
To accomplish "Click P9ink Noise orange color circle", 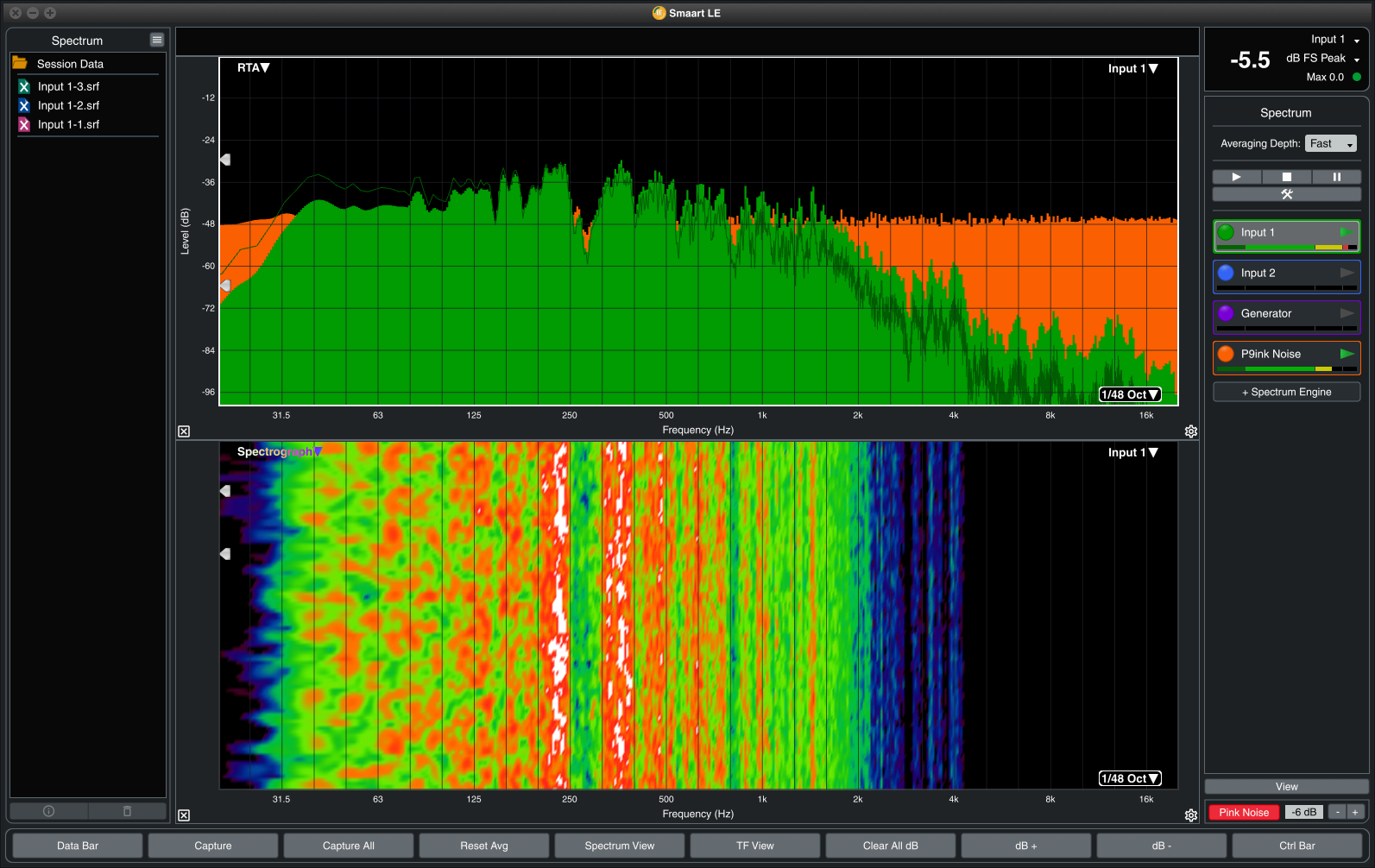I will [1226, 354].
